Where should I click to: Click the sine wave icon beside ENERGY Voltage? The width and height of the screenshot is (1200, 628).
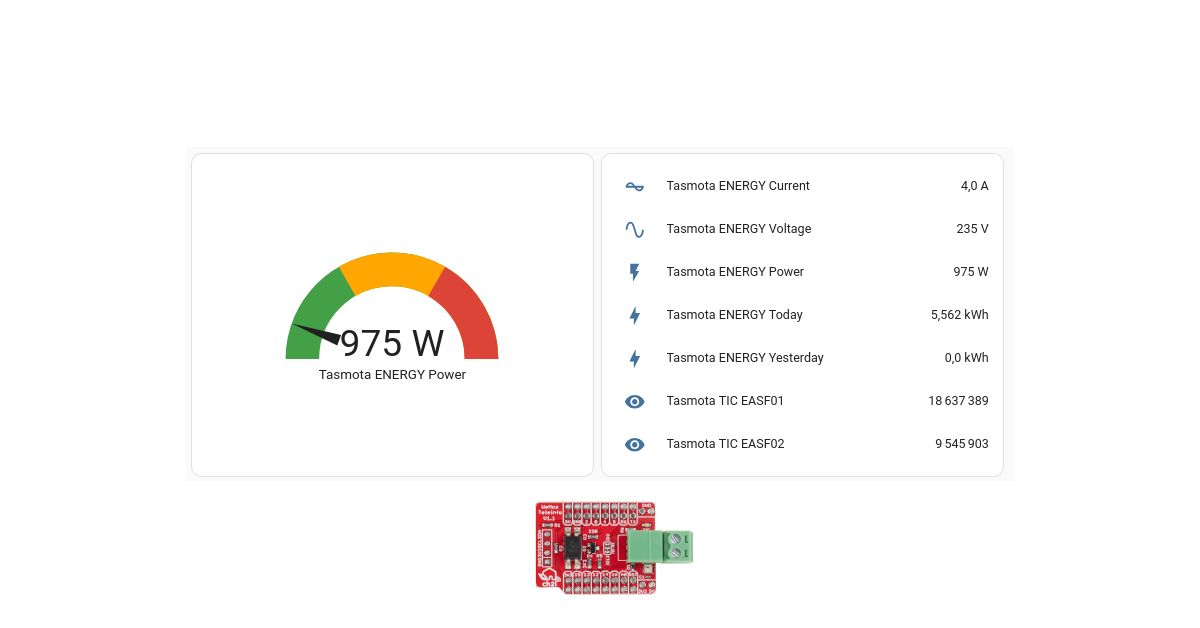pyautogui.click(x=634, y=229)
